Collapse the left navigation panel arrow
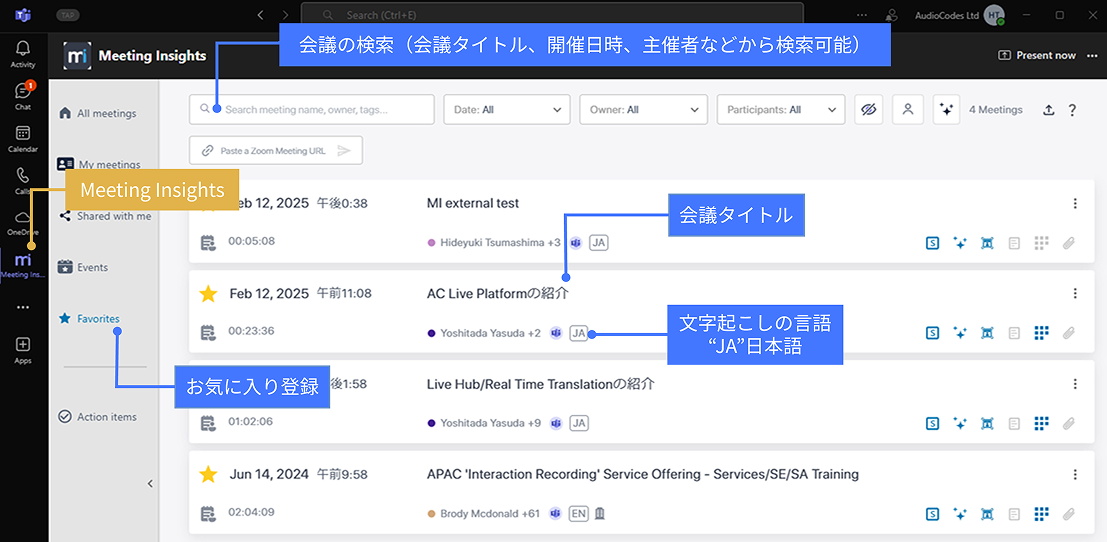The width and height of the screenshot is (1107, 542). tap(150, 484)
